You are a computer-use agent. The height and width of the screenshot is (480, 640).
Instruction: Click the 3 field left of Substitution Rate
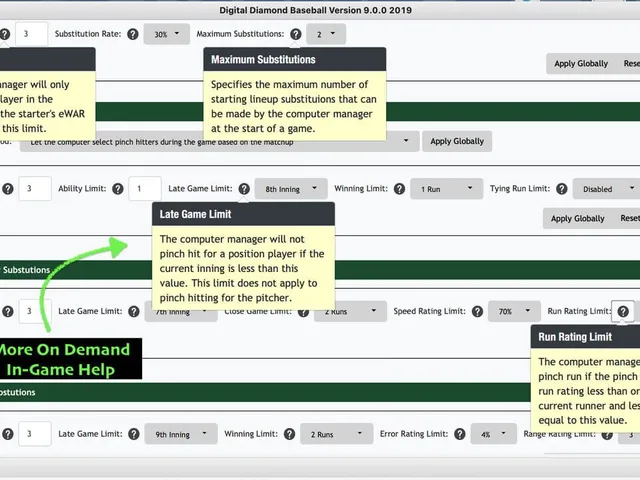point(31,34)
